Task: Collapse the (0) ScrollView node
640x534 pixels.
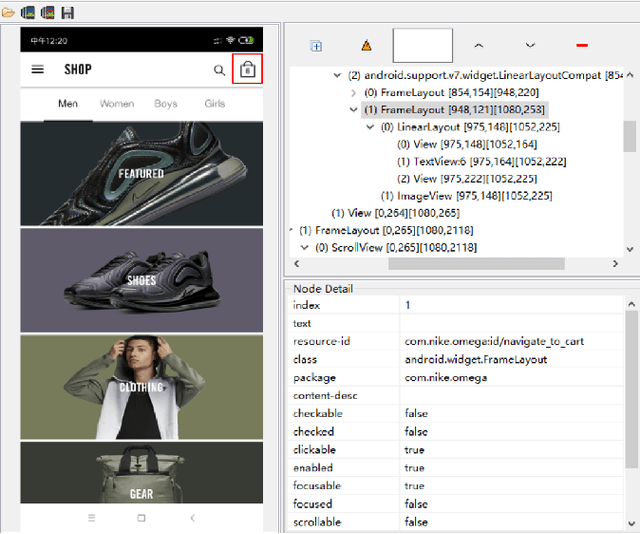Action: pyautogui.click(x=305, y=247)
